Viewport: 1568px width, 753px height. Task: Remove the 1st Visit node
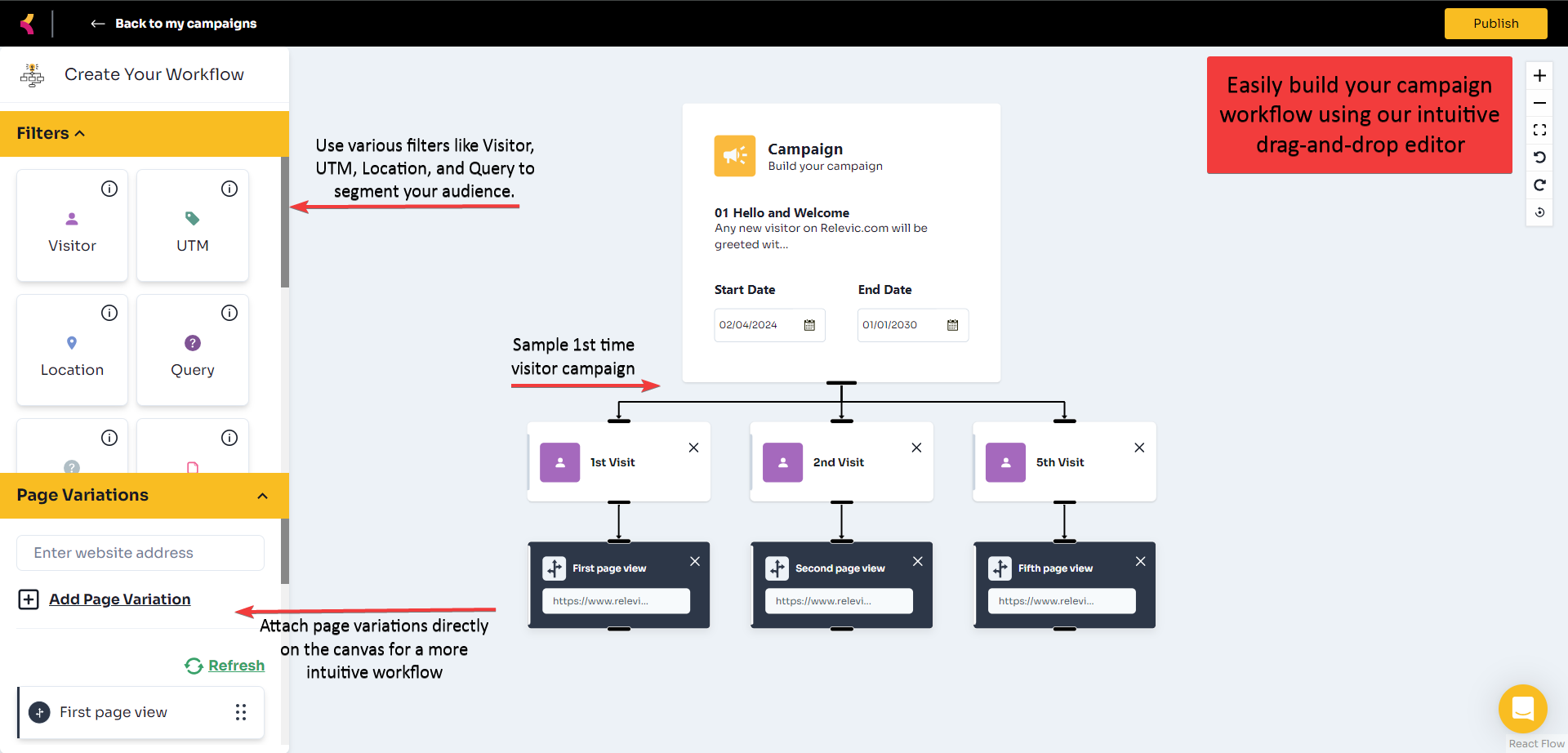(693, 448)
